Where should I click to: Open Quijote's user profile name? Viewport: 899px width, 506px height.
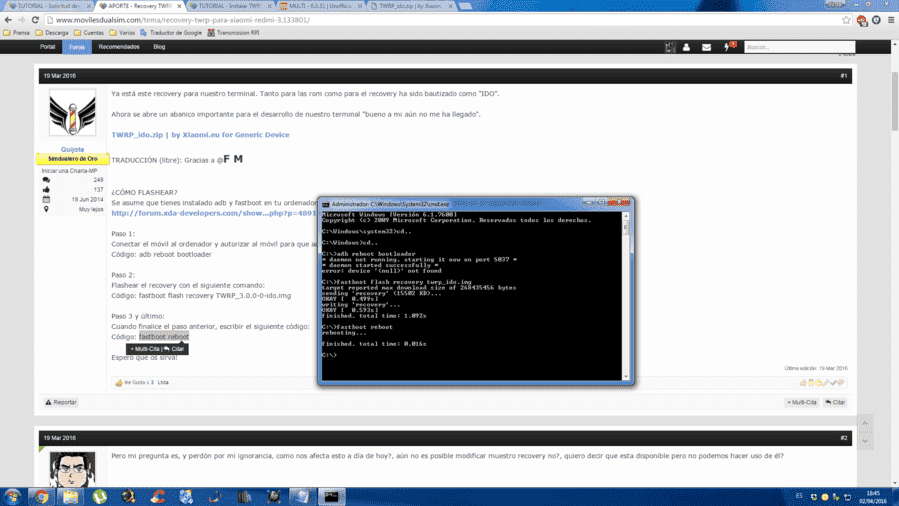72,150
